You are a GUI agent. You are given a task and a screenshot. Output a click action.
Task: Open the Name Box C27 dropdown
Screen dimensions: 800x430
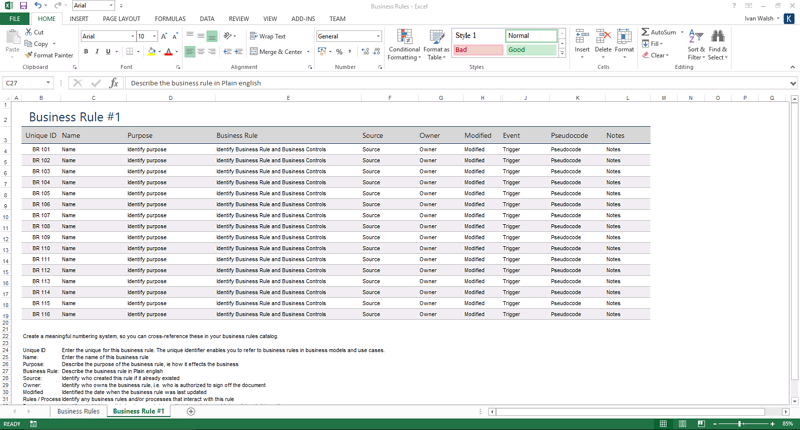[48, 83]
